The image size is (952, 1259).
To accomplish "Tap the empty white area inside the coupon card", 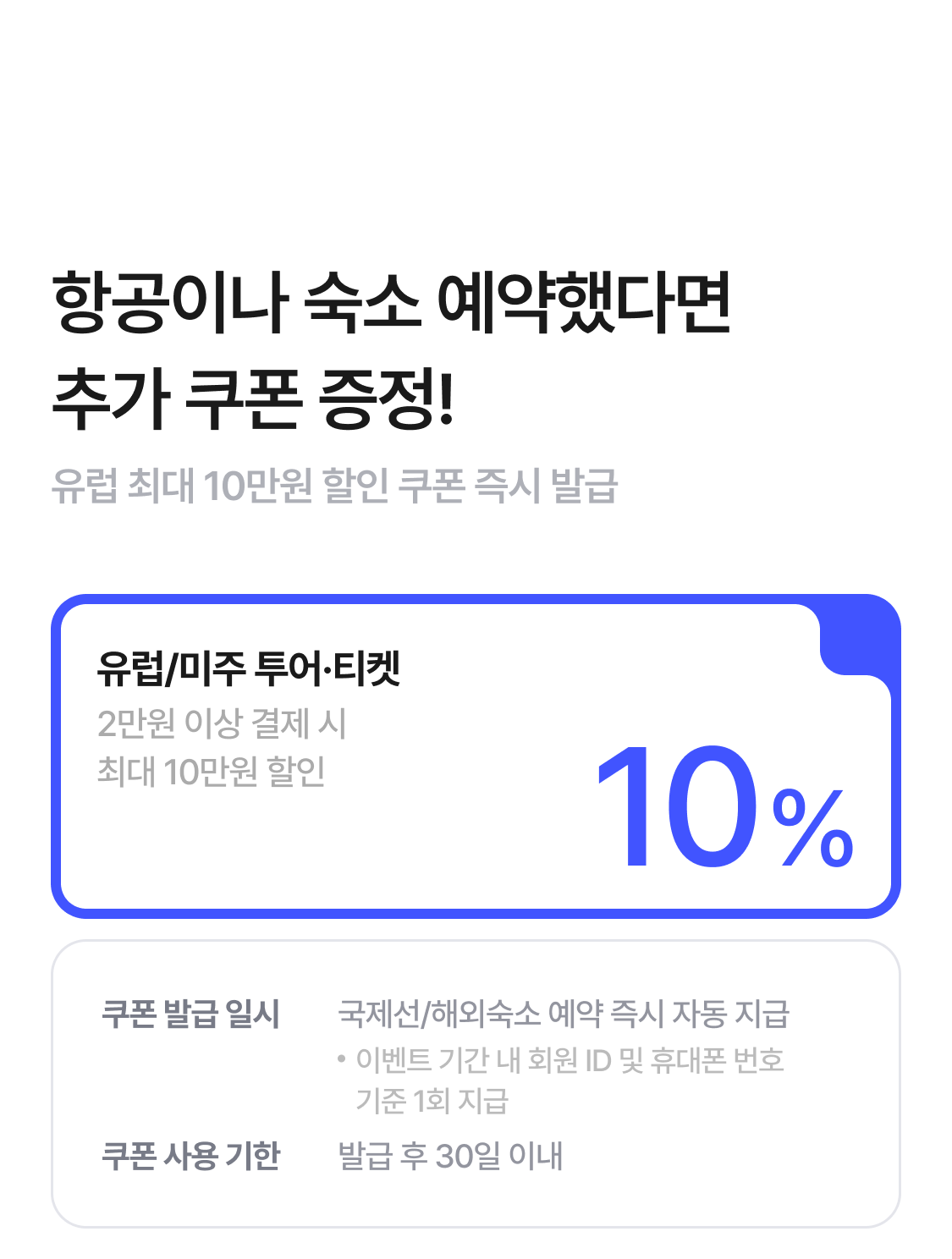I will click(338, 846).
